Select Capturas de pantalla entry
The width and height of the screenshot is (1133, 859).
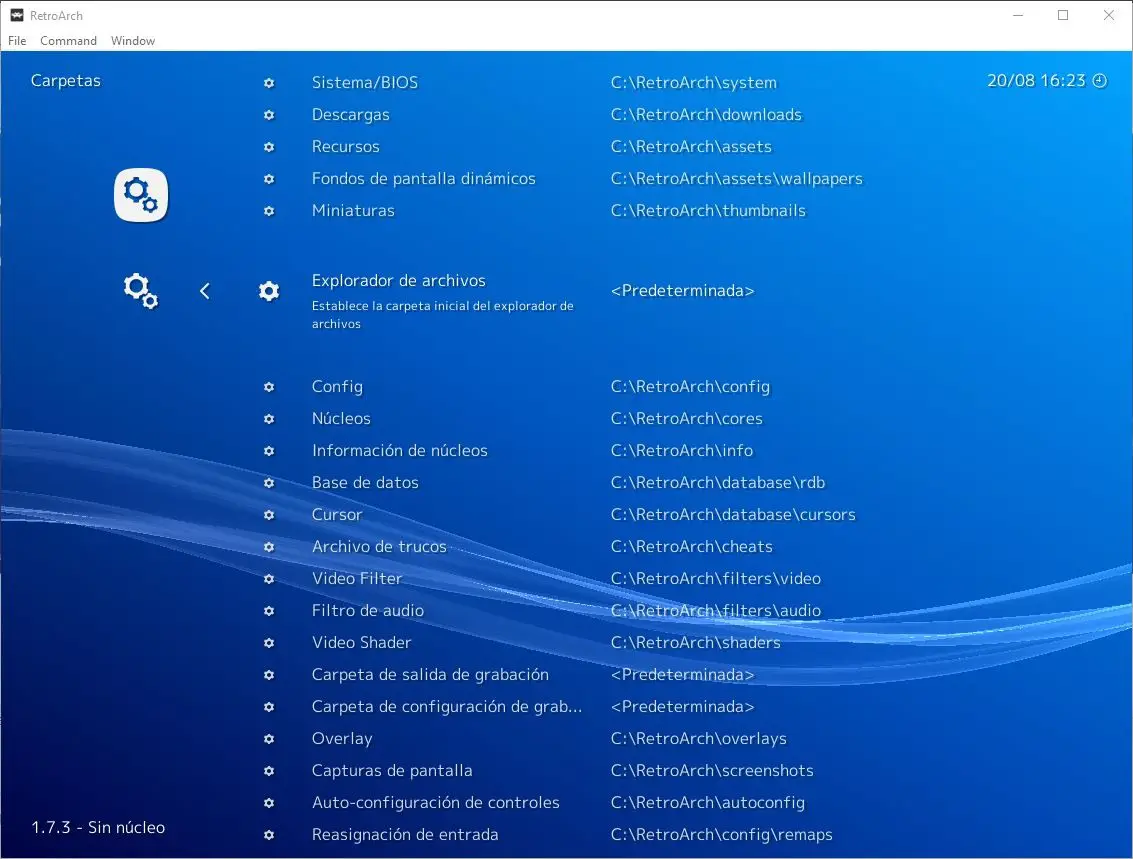(392, 771)
